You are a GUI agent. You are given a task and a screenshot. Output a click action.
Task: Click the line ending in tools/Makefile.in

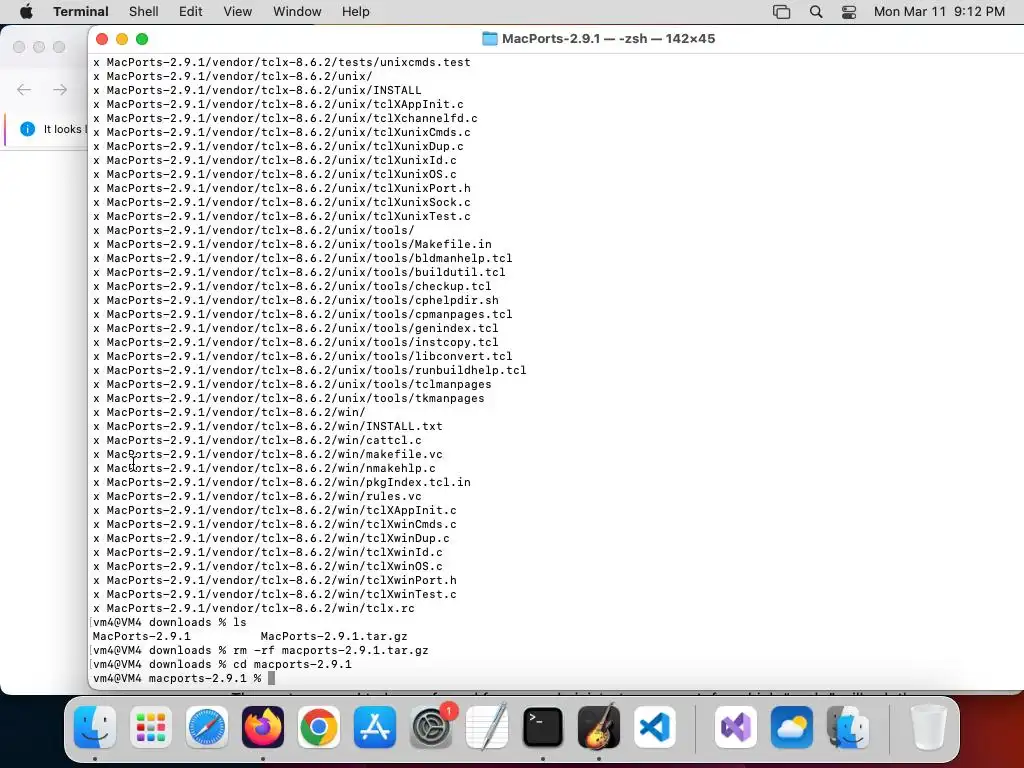click(x=292, y=244)
